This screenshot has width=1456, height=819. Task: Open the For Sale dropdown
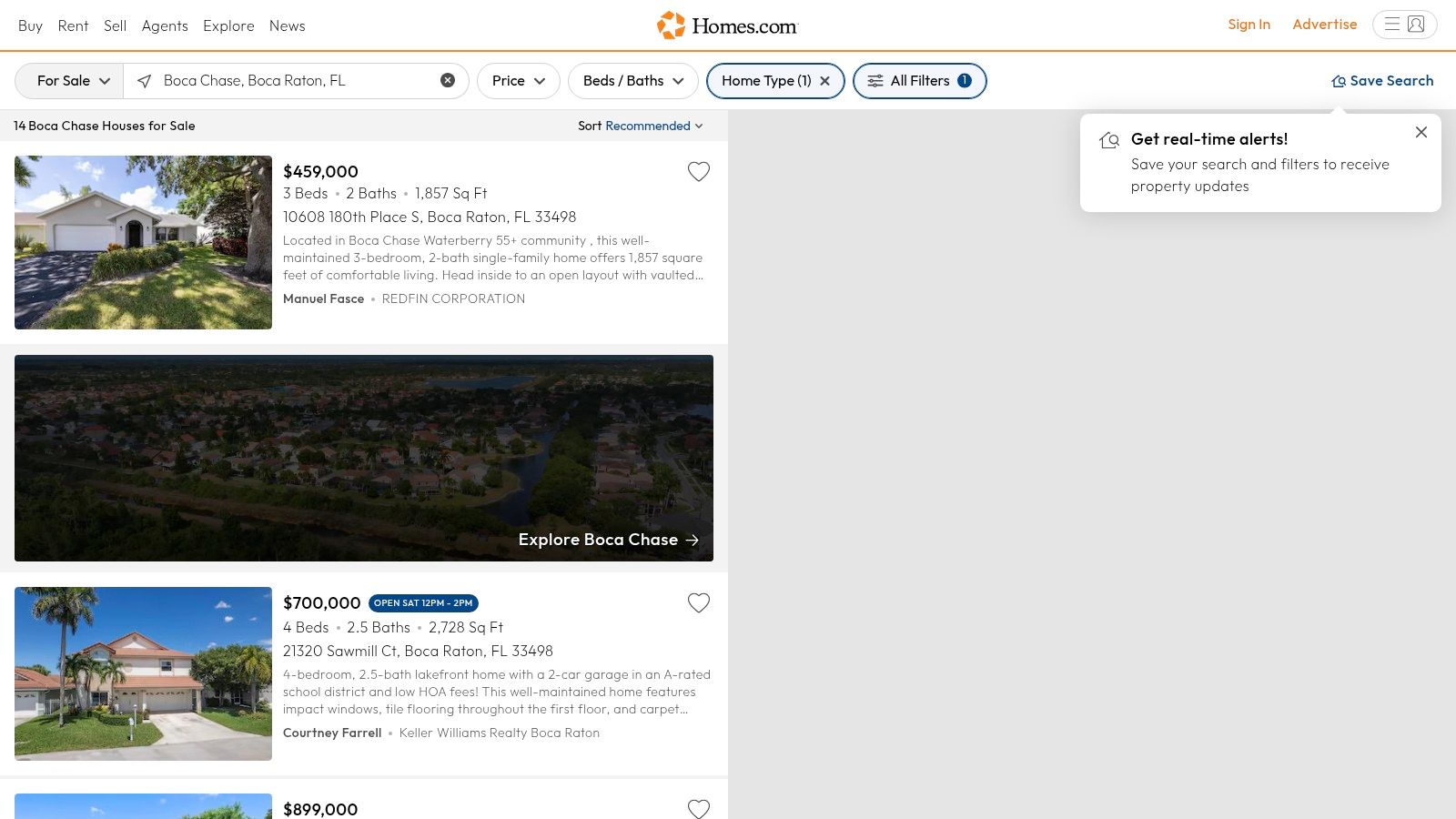(70, 81)
